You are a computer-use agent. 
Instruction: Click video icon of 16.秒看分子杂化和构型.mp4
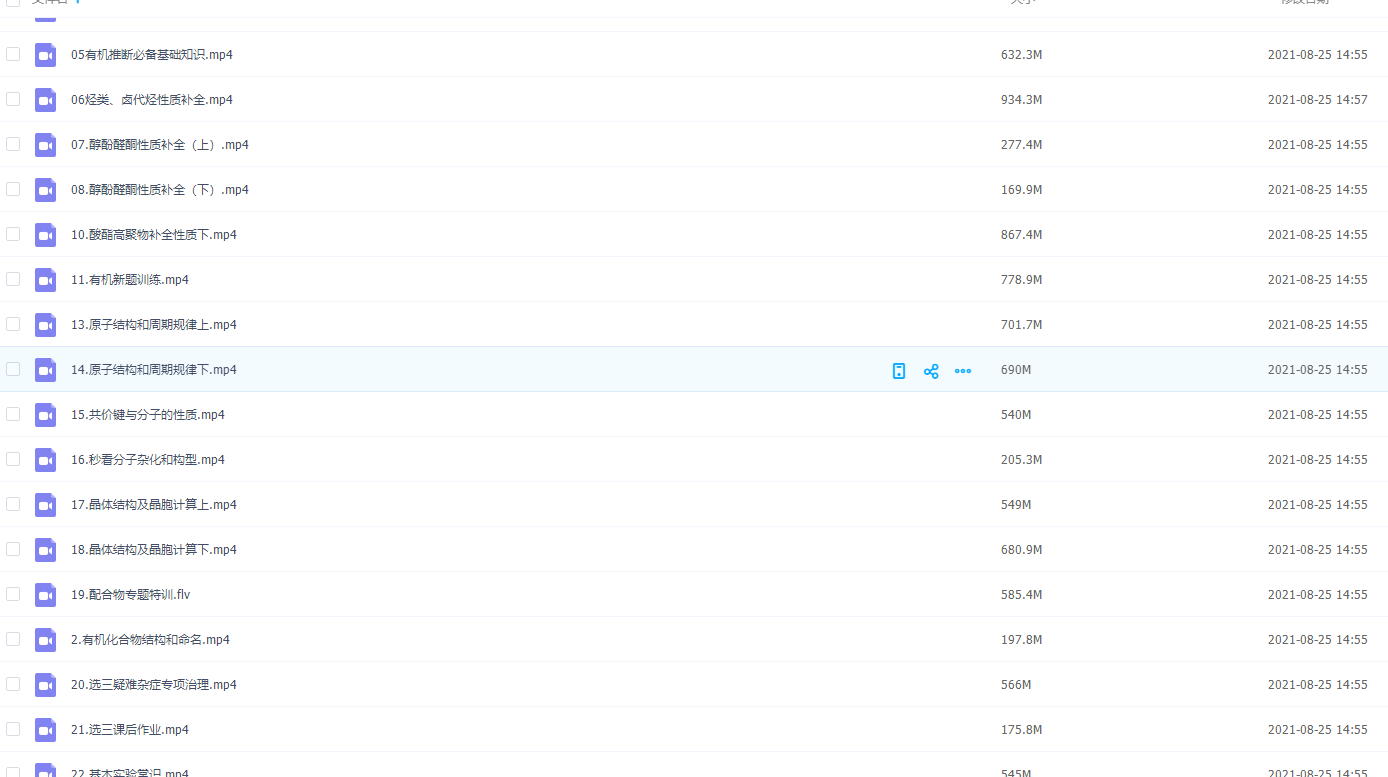tap(46, 460)
